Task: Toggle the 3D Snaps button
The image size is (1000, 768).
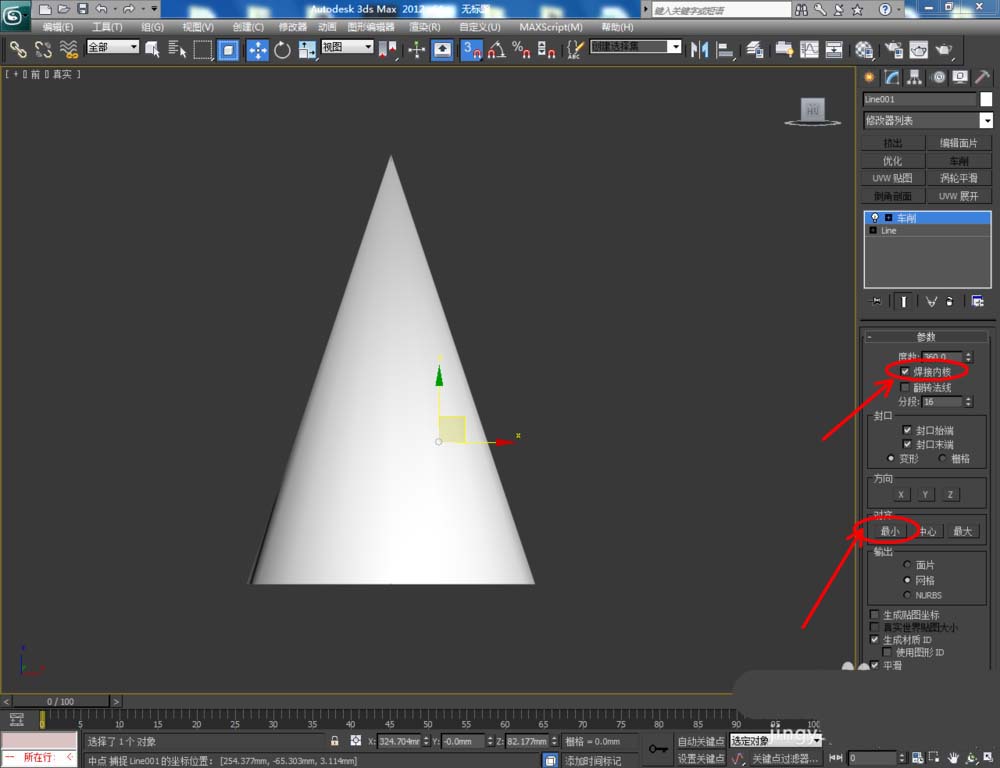Action: click(471, 49)
